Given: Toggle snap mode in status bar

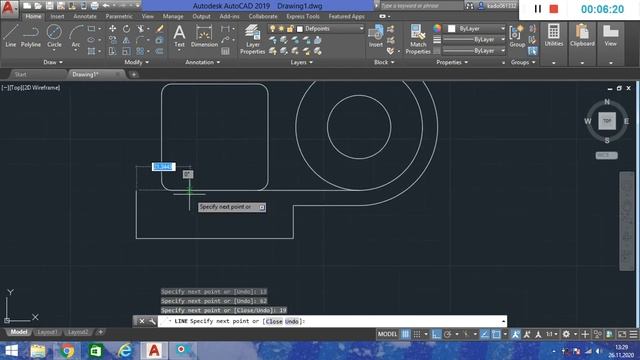Looking at the screenshot, I should pyautogui.click(x=417, y=334).
